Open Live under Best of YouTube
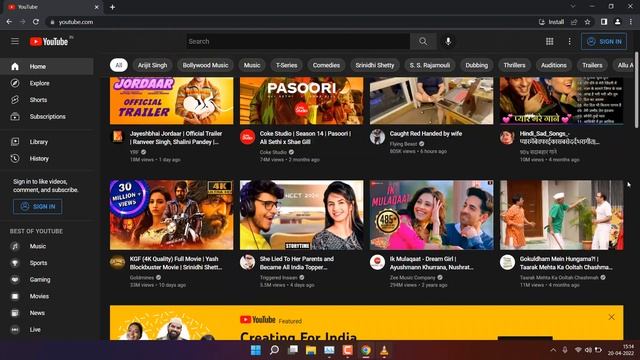Viewport: 640px width, 360px height. coord(47,330)
